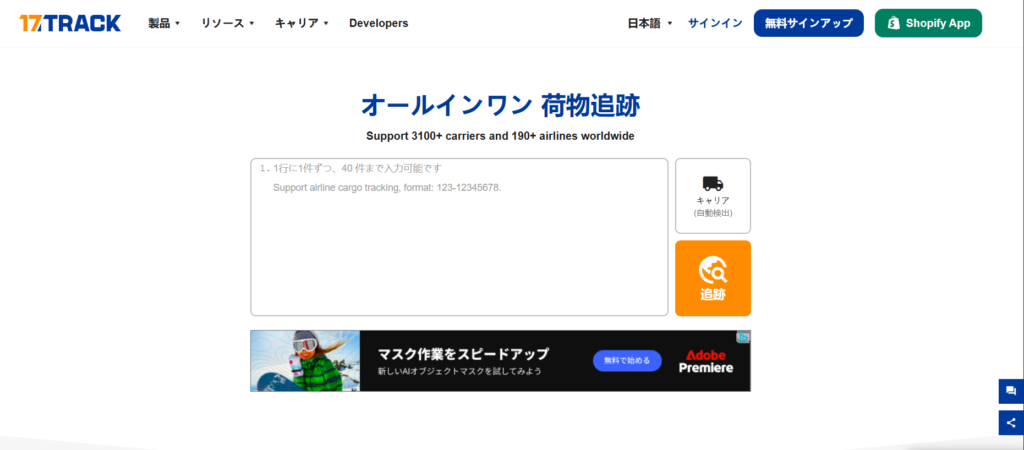
Task: Click the マスク作業をスピードアップ ad headline
Action: point(463,354)
